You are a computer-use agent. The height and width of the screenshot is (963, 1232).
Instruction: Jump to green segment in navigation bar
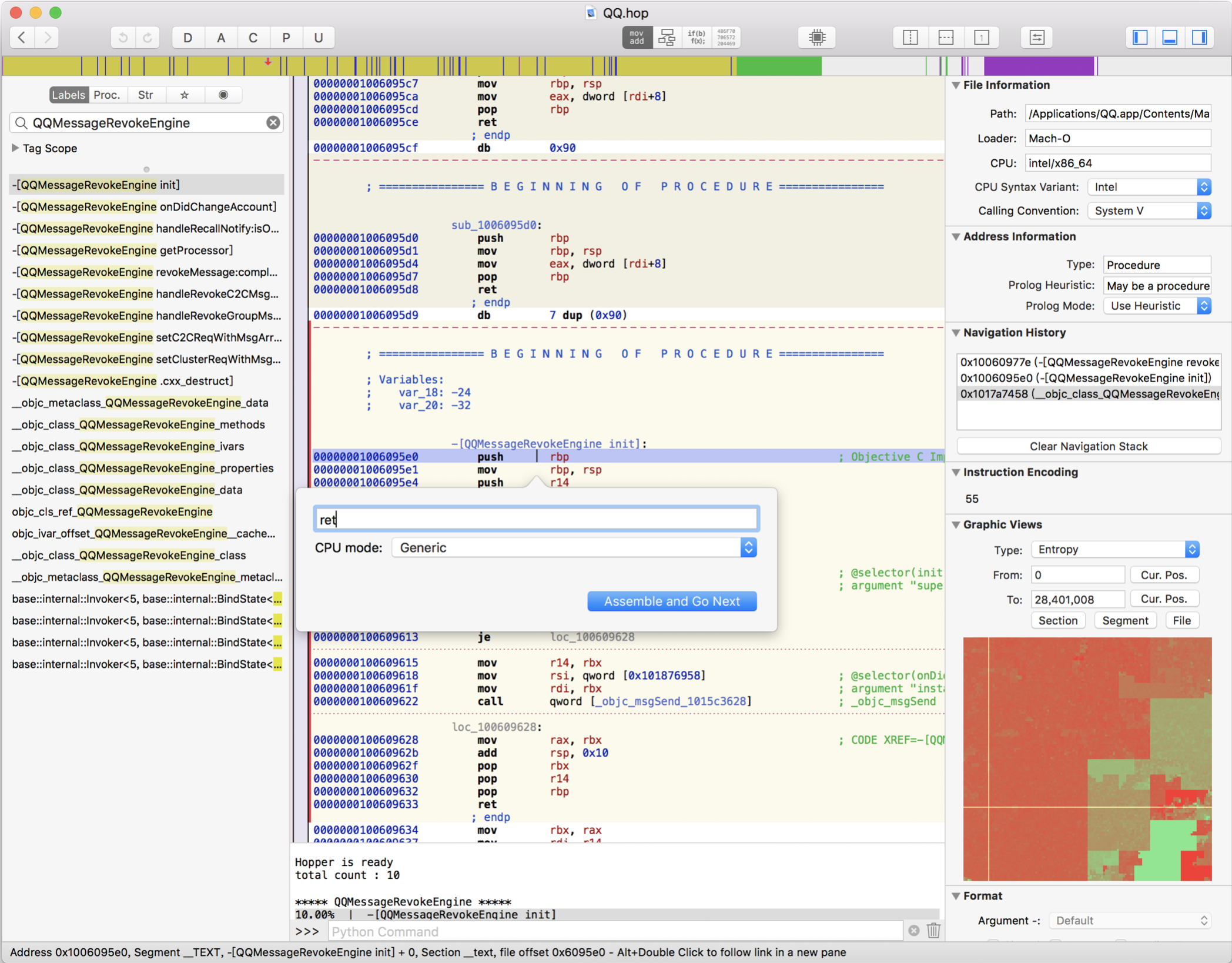point(779,66)
